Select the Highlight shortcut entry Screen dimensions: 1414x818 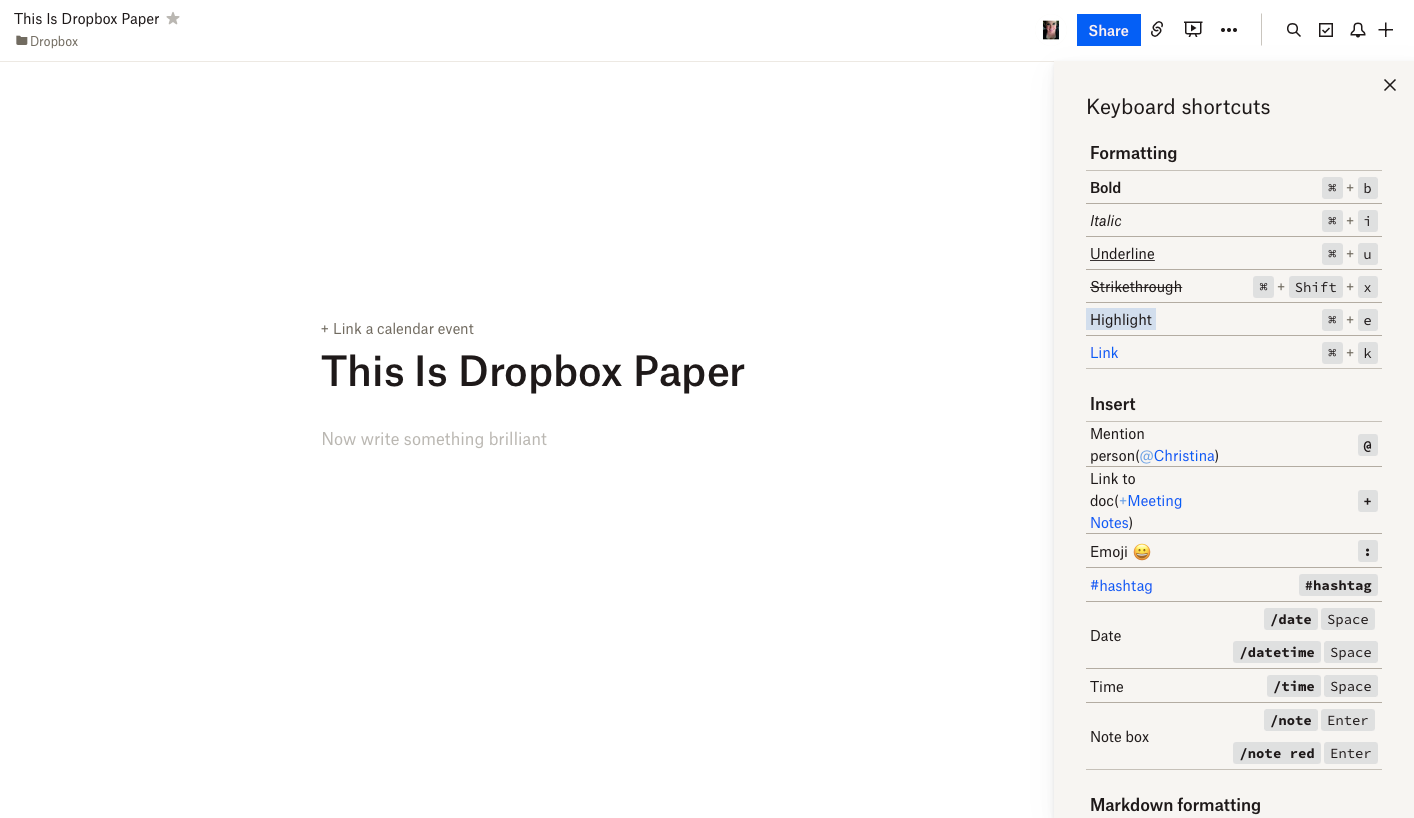(1120, 319)
